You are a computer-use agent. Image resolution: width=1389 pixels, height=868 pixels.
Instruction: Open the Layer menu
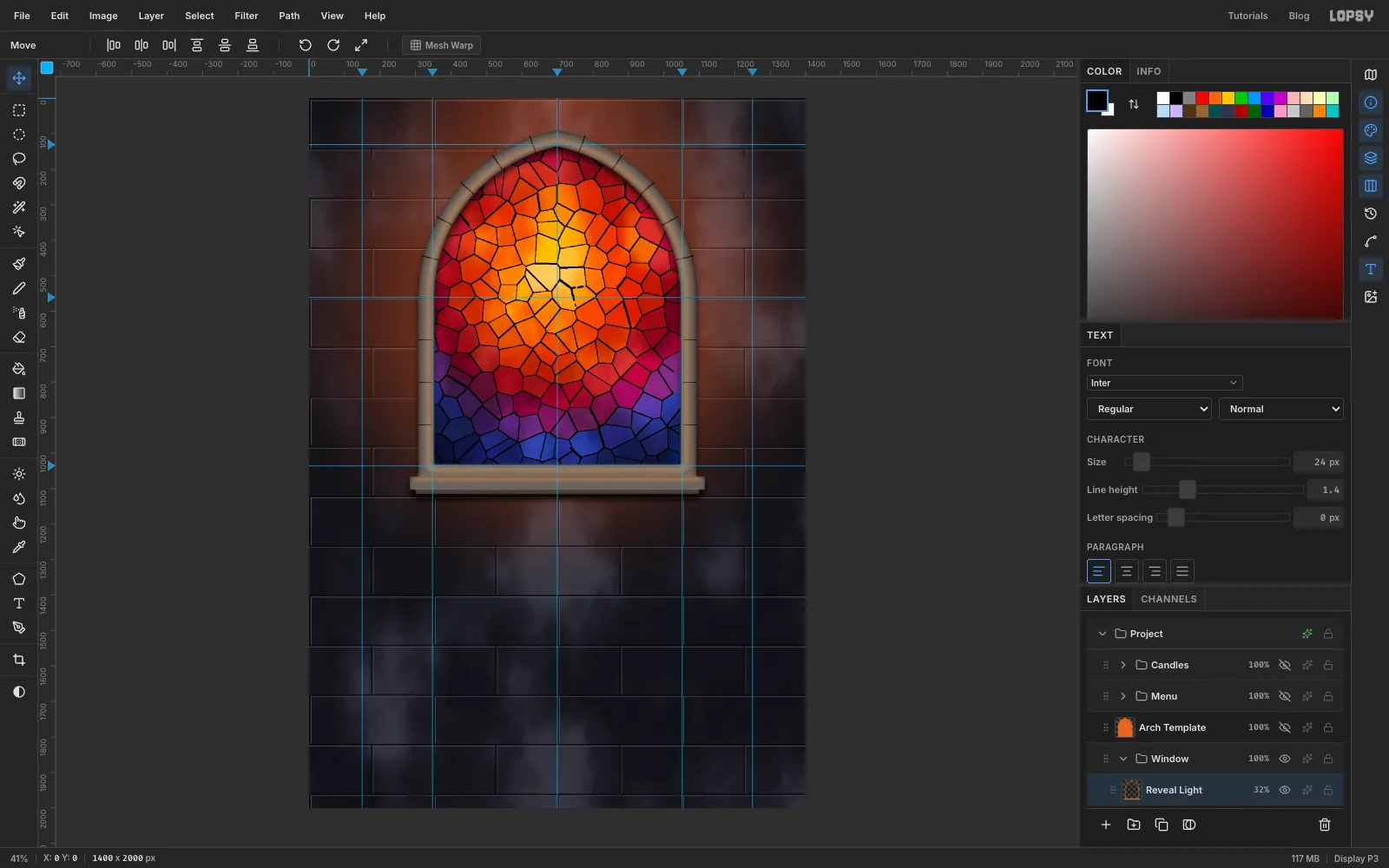tap(151, 16)
